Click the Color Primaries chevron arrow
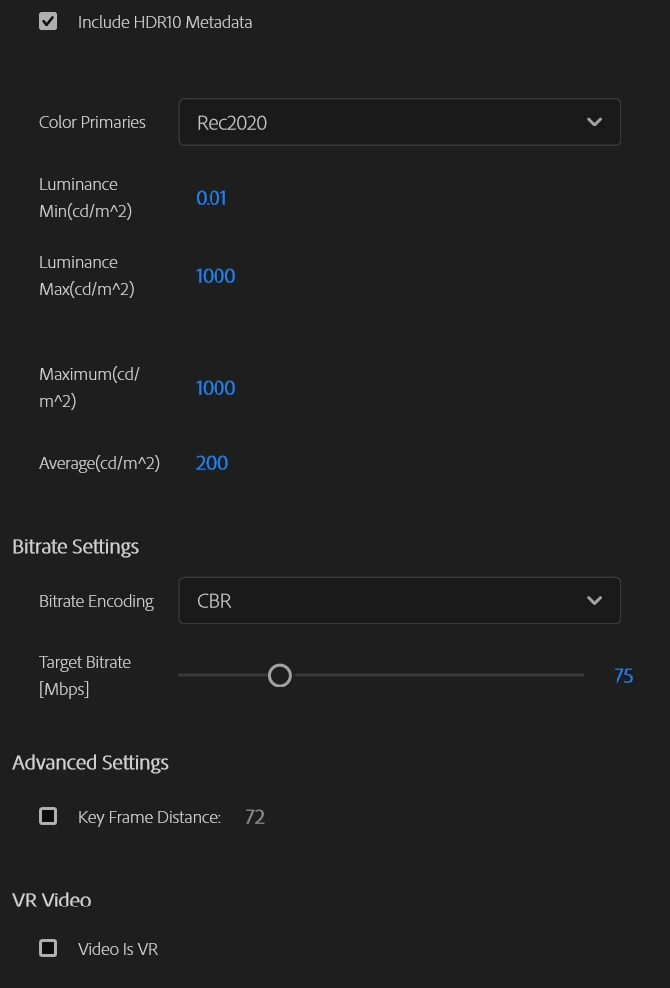Screen dimensions: 670x988 [594, 122]
